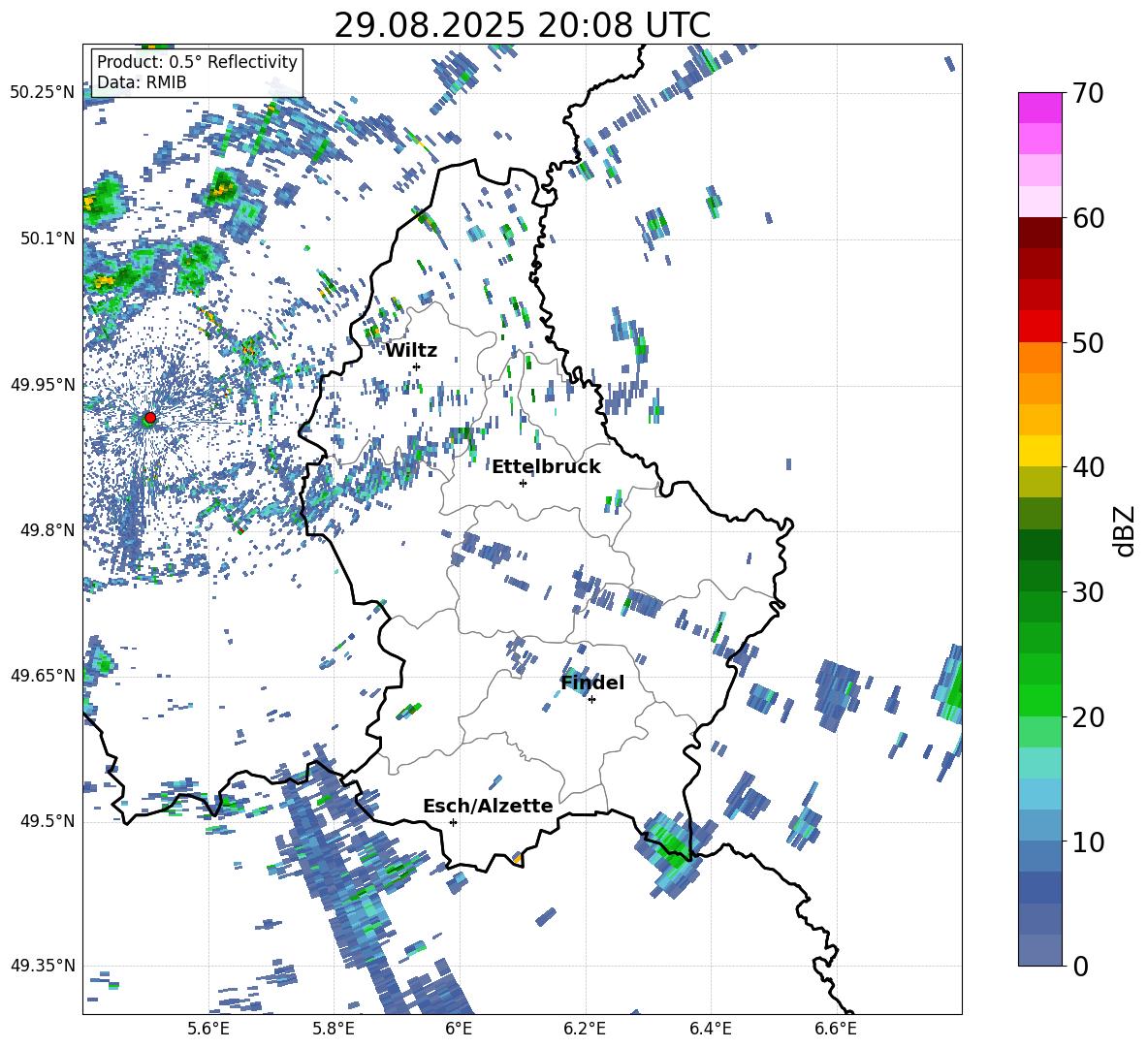Viewport: 1148px width, 1048px height.
Task: Click the 6°E longitude label
Action: 459,1029
